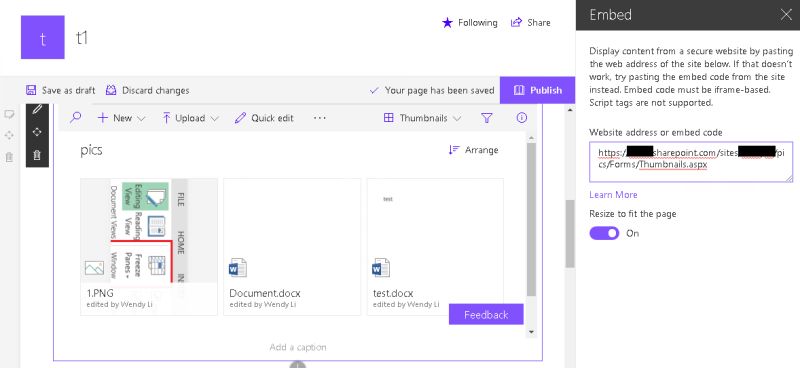Open the Learn More link

(x=613, y=194)
